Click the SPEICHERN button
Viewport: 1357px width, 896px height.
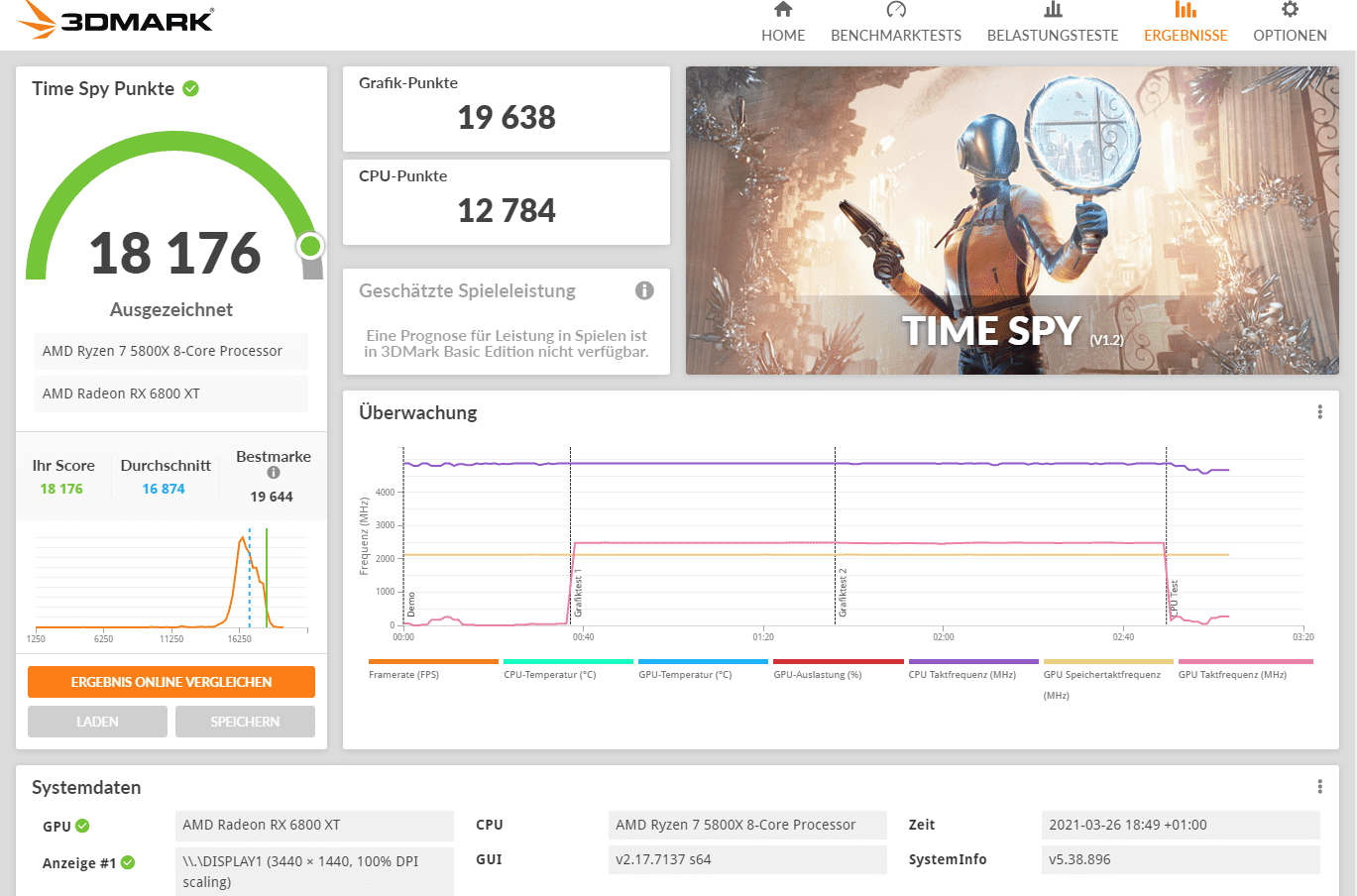click(245, 722)
